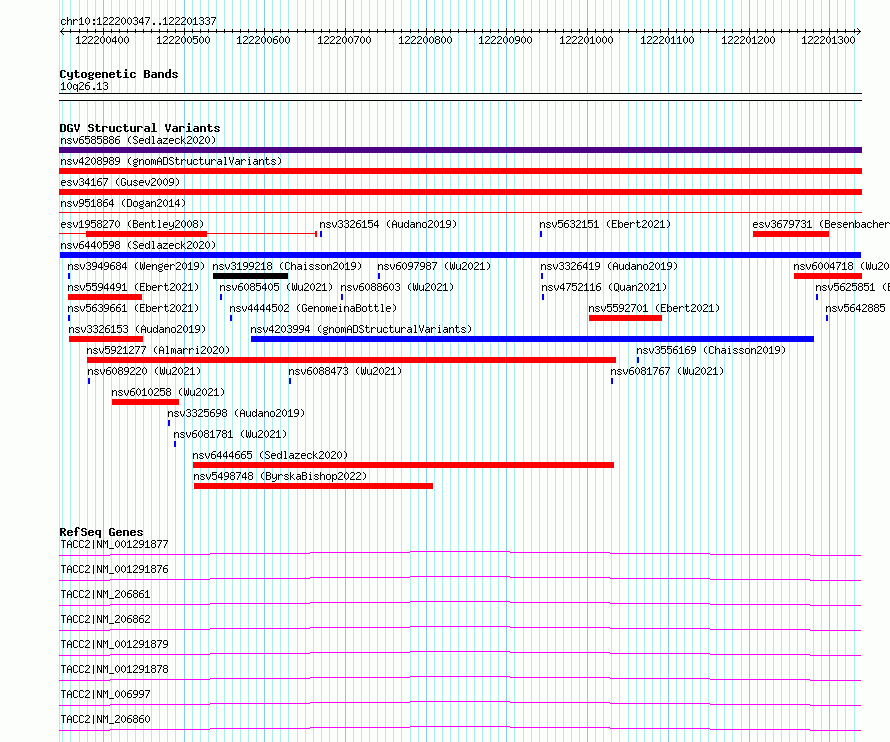
Task: Select the red nsv5498748 feature bar
Action: point(313,486)
